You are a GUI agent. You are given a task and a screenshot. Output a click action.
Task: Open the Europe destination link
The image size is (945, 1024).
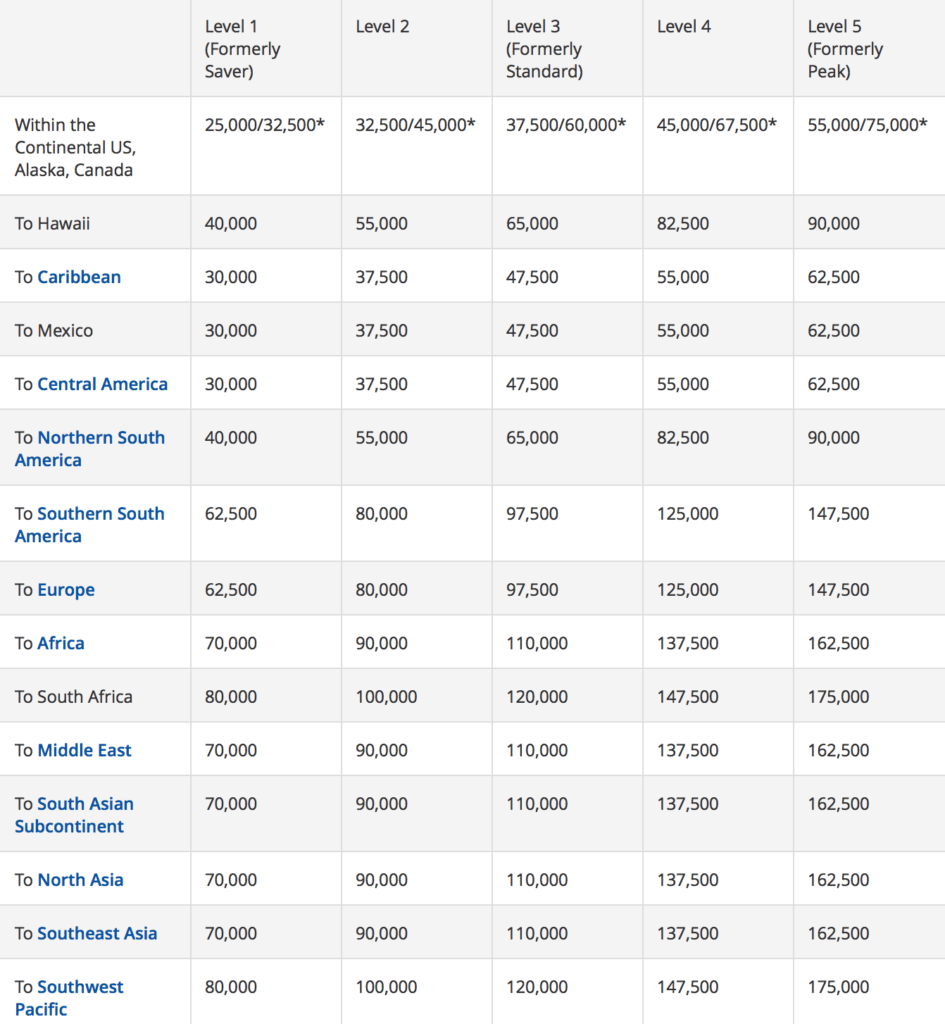click(x=66, y=590)
